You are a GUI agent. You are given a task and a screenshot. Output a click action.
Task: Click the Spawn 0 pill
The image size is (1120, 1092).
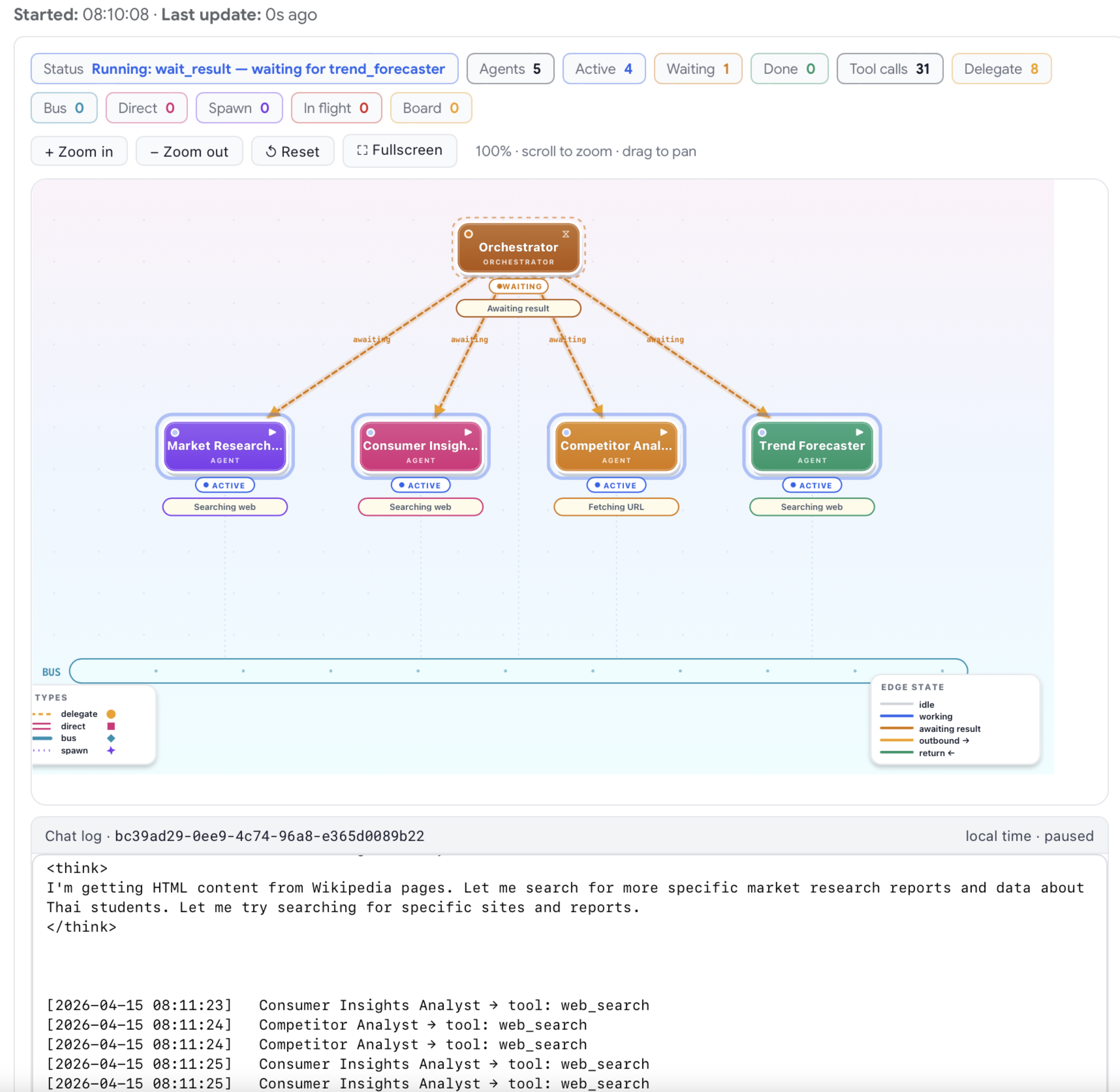pyautogui.click(x=239, y=108)
